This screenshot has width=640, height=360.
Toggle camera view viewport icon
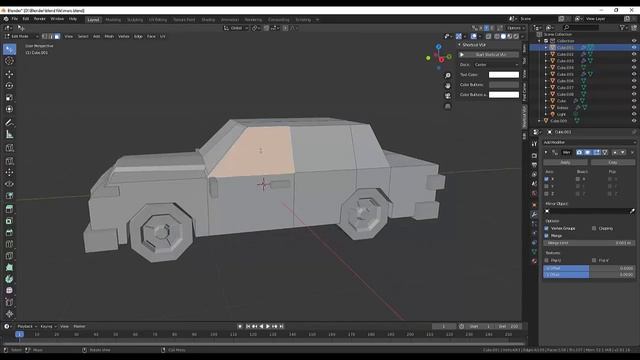coord(448,96)
